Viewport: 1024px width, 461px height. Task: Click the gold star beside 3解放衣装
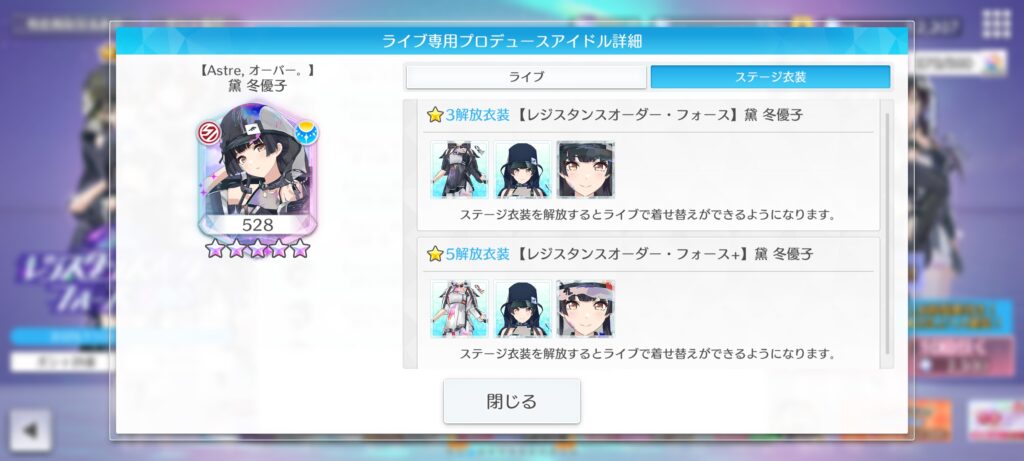click(435, 116)
